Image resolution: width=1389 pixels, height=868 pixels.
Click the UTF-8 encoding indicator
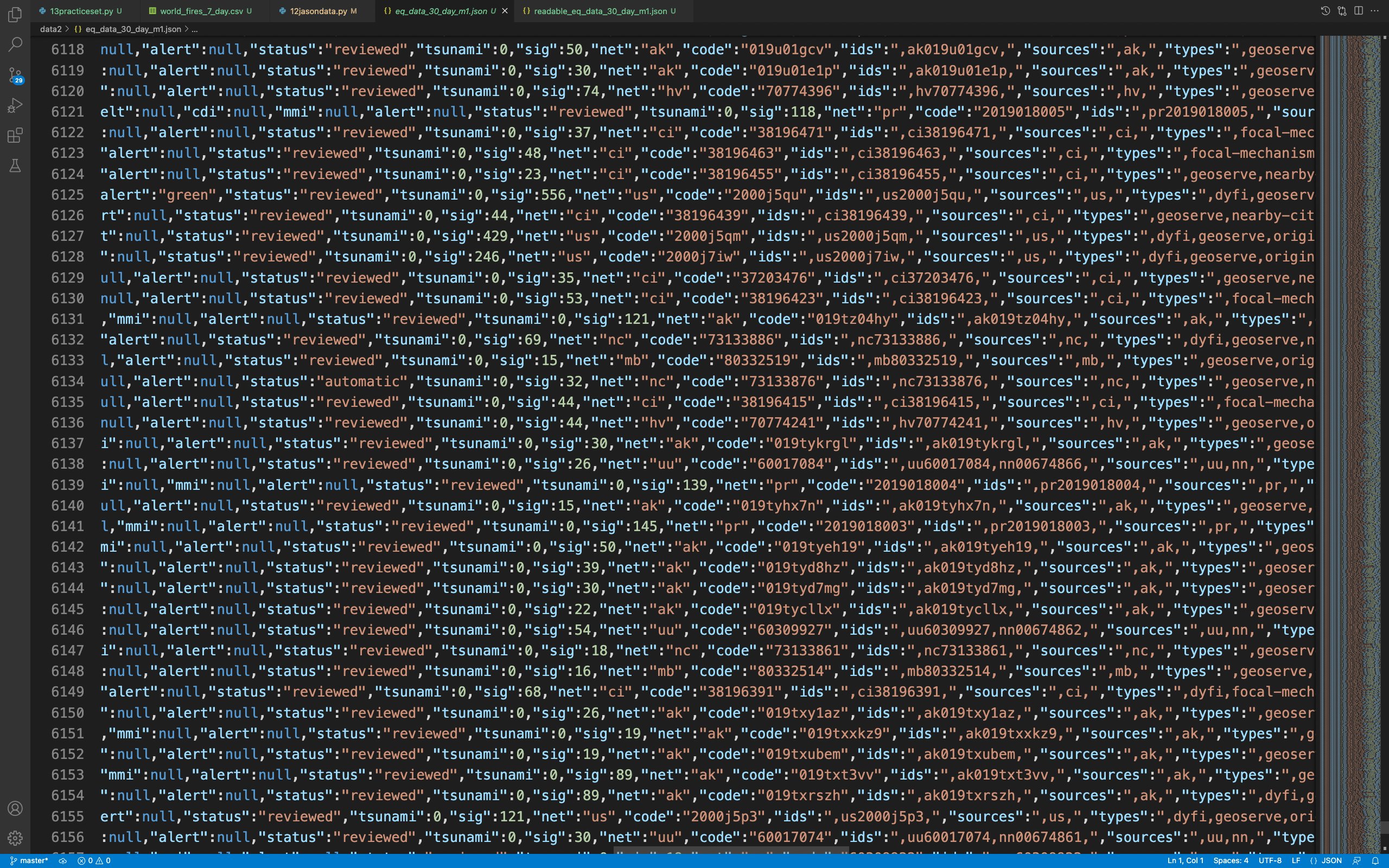pyautogui.click(x=1270, y=860)
